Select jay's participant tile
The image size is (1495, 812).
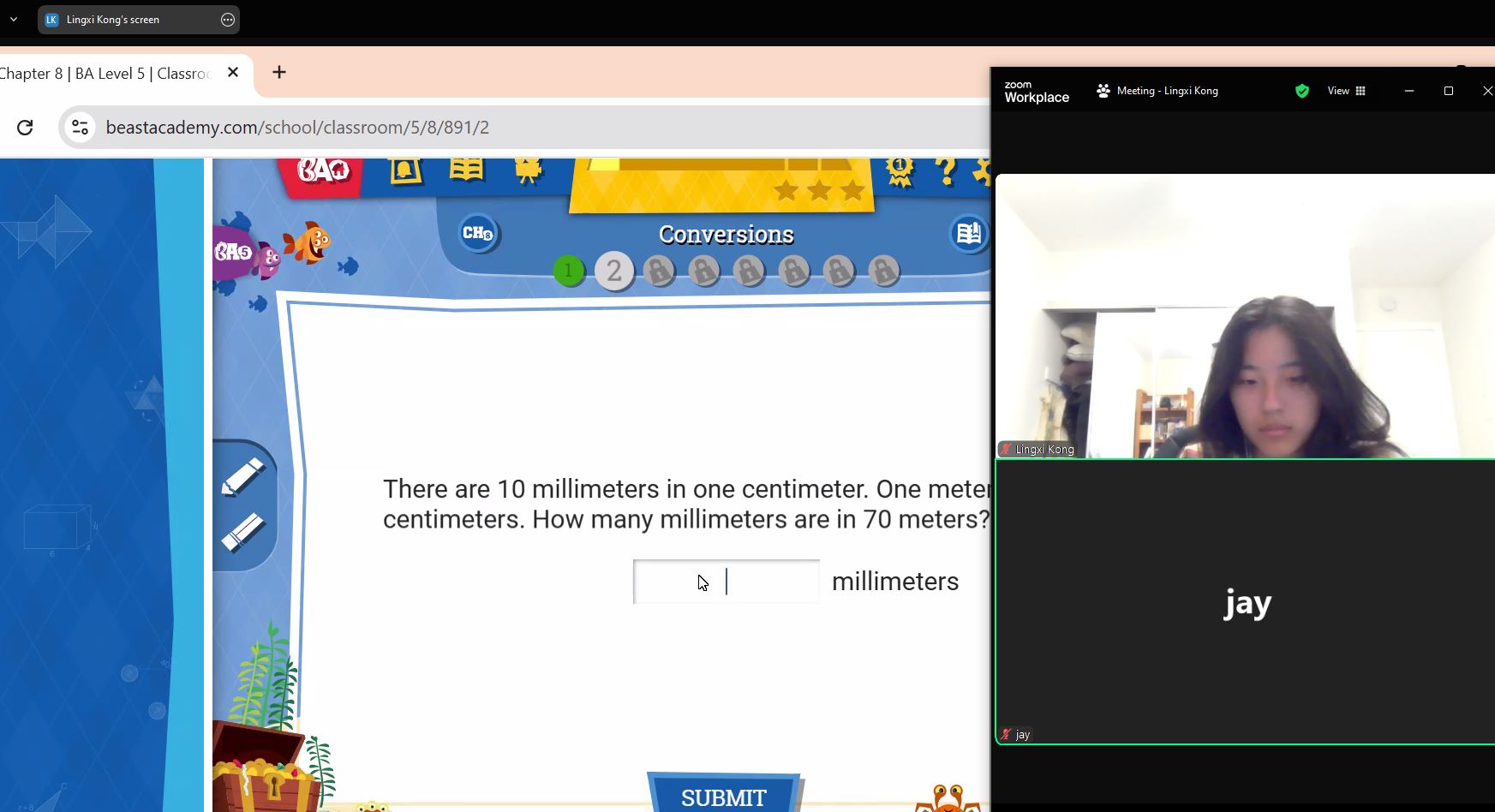pos(1245,602)
